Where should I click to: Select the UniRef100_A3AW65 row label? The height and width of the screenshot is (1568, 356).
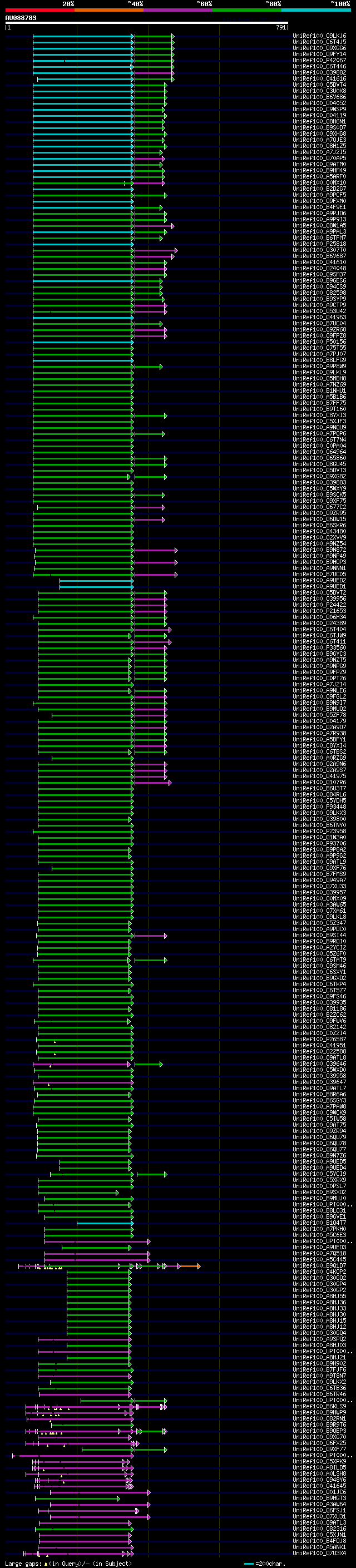pos(319,904)
